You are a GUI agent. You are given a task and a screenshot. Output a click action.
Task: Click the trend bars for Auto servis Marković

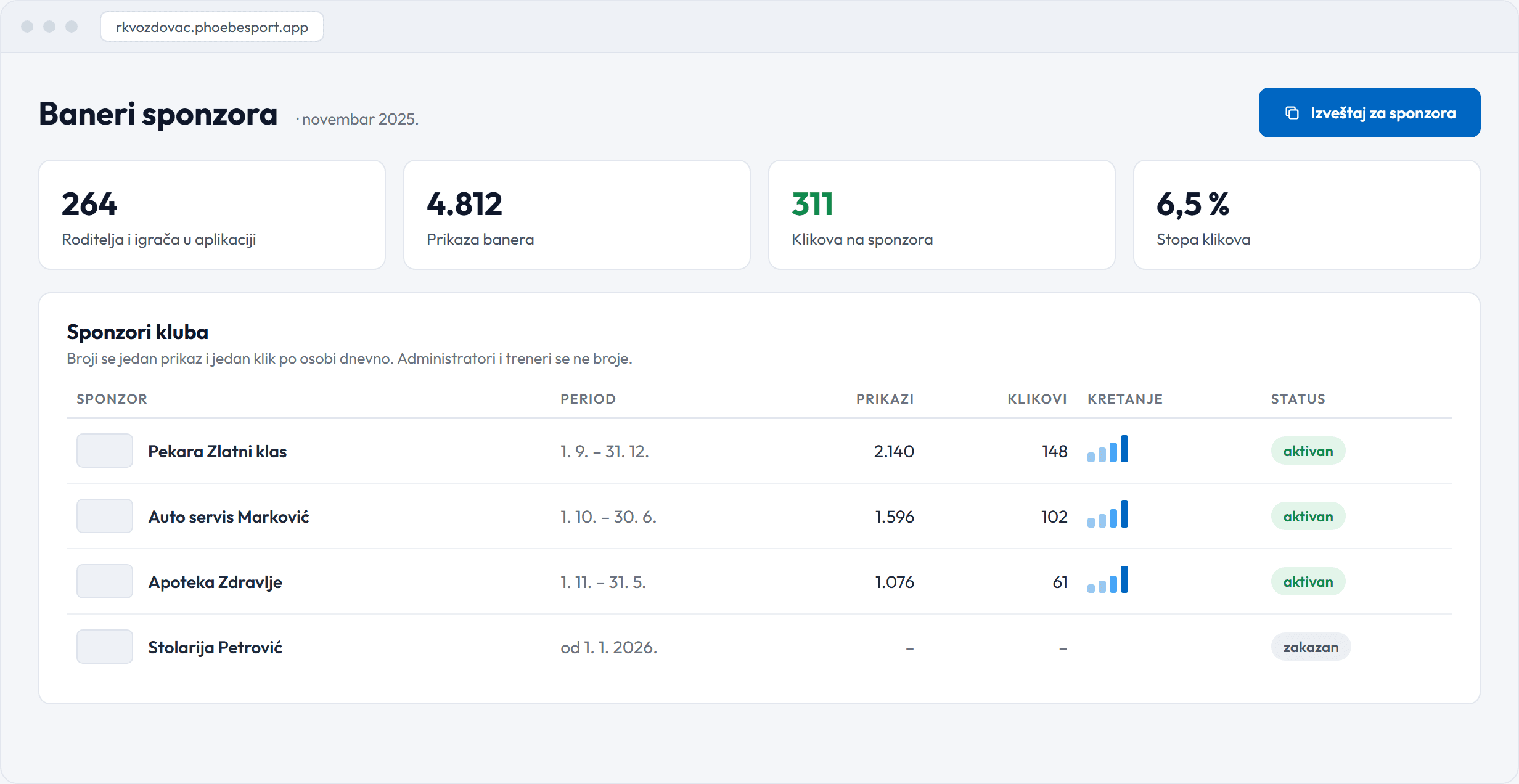point(1108,514)
